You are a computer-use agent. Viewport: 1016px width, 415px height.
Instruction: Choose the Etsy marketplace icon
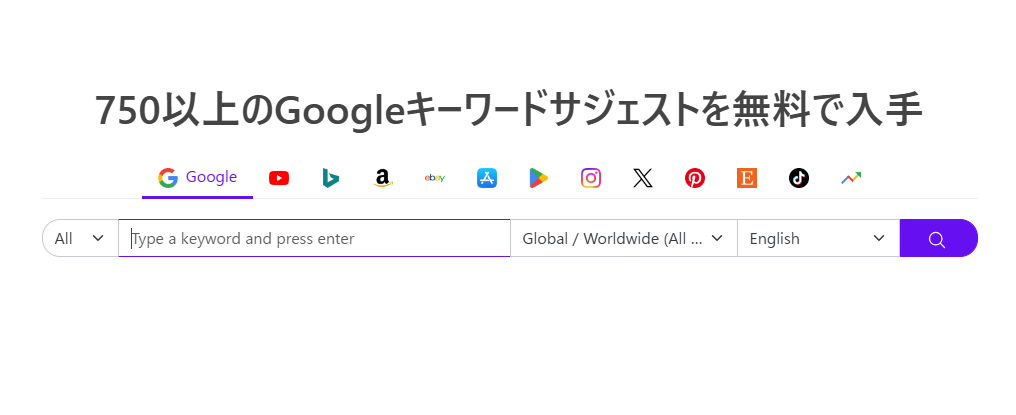[x=747, y=178]
